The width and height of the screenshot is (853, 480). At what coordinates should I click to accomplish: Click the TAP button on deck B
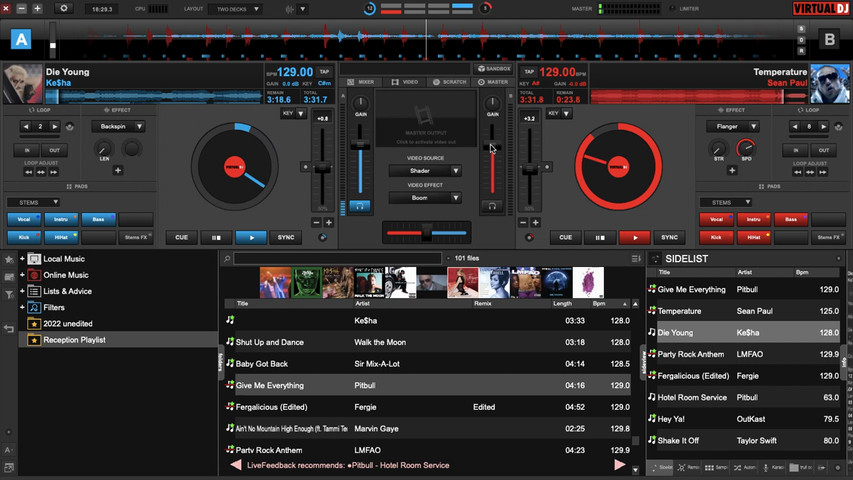tap(529, 71)
